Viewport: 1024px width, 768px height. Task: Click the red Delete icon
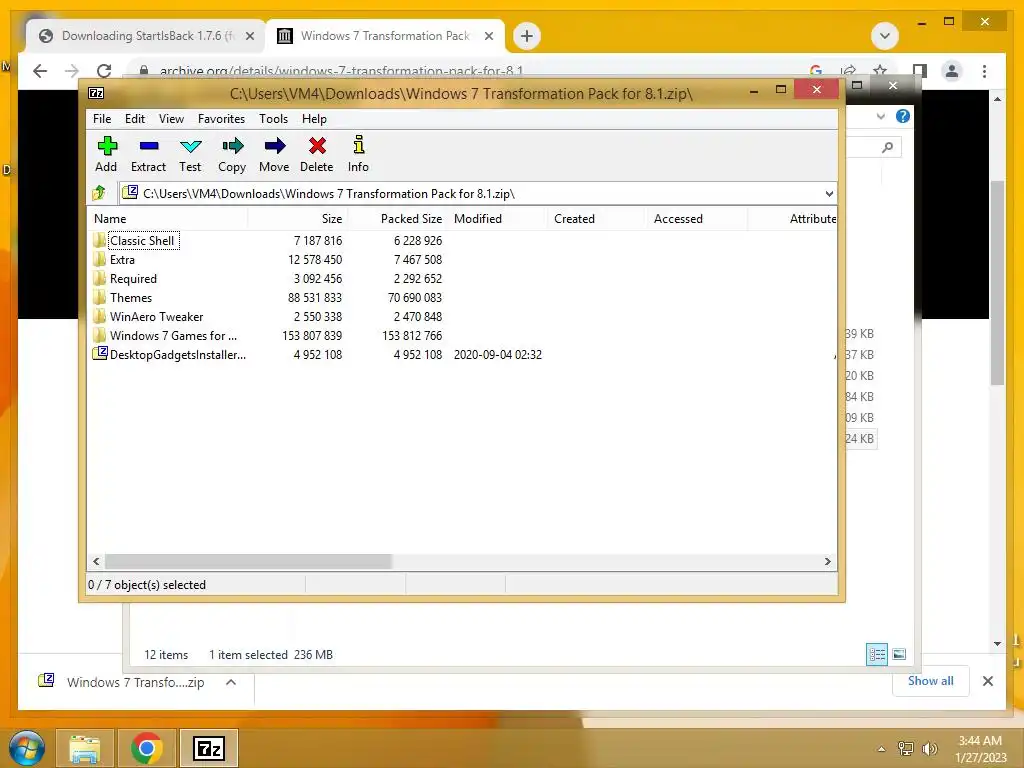(x=317, y=154)
